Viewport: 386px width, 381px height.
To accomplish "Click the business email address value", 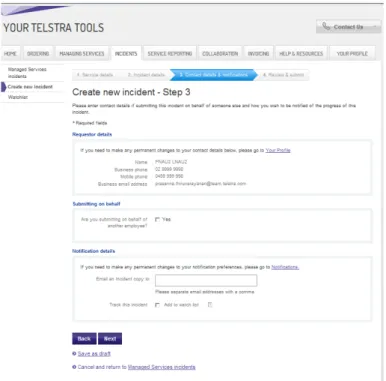I will (x=200, y=184).
